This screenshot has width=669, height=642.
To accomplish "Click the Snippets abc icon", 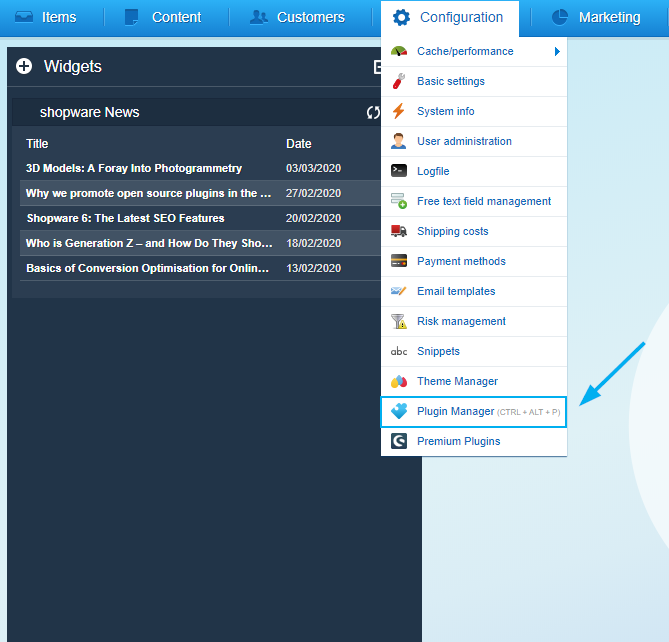I will (398, 351).
